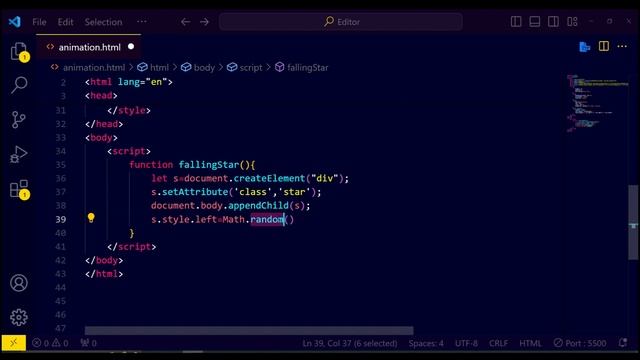This screenshot has width=640, height=360.
Task: Show the lightbulb code actions on line 39
Action: pos(91,218)
